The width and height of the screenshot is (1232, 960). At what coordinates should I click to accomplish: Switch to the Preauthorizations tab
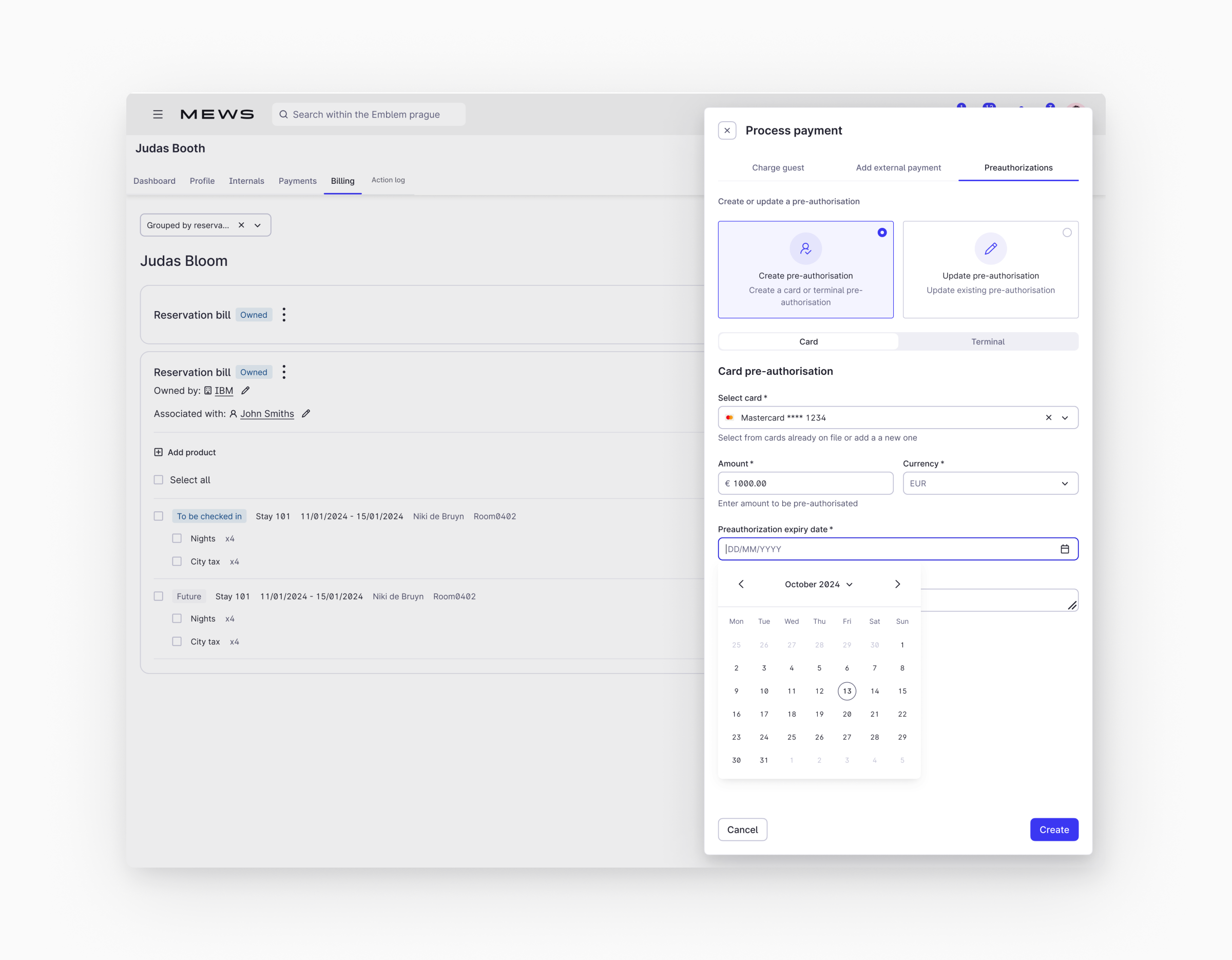click(x=1018, y=167)
